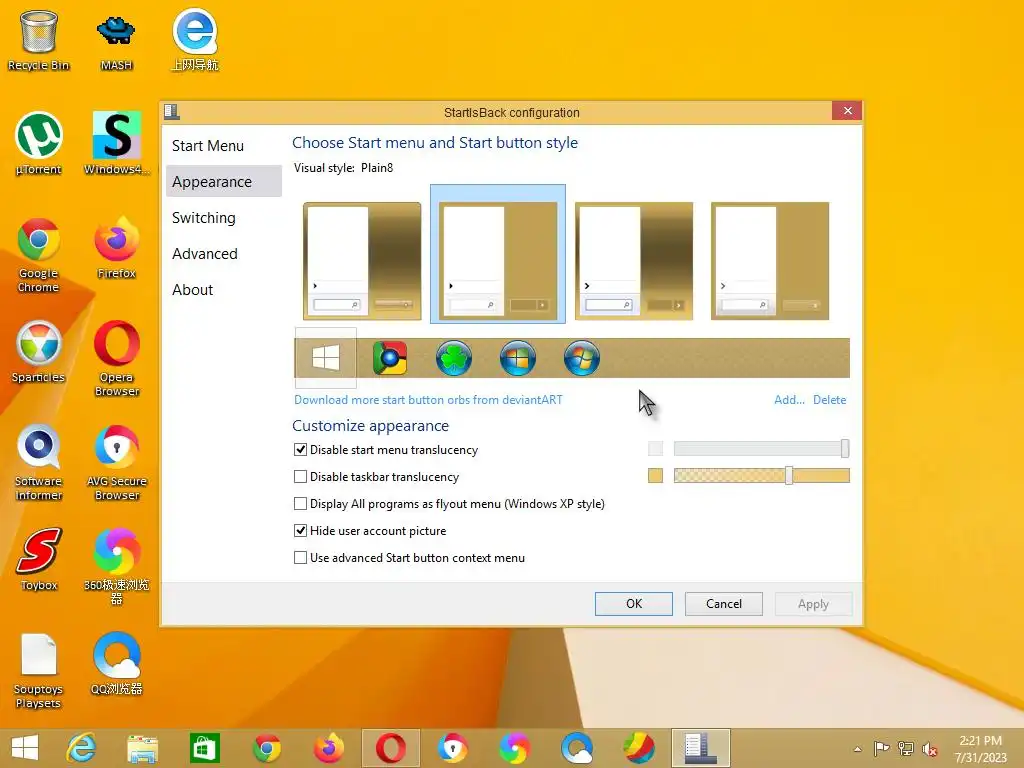Pick the green clover start orb
Screen dimensions: 1024x768
pyautogui.click(x=454, y=358)
